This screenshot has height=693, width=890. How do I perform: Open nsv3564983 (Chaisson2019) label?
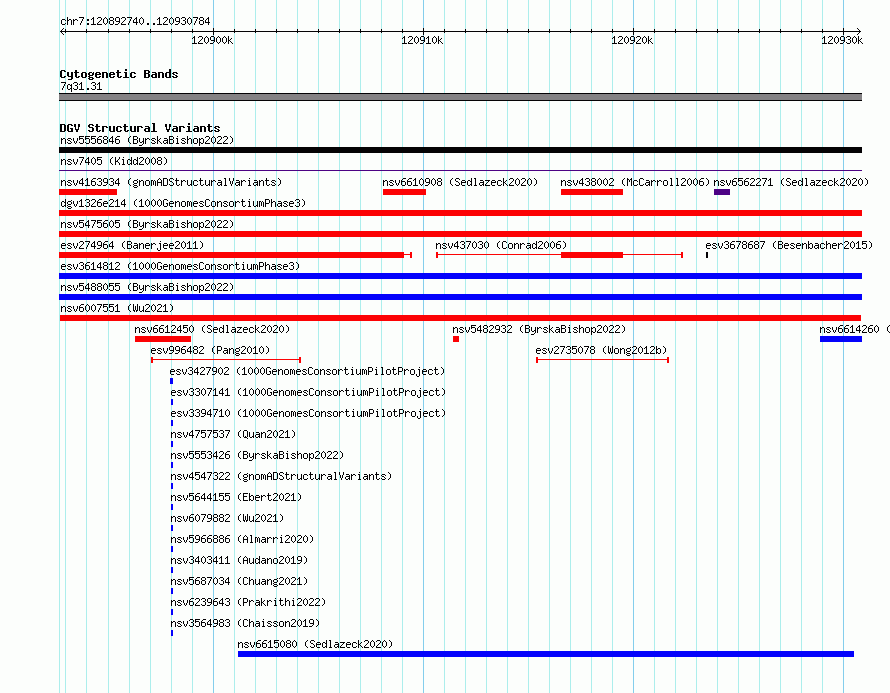point(245,623)
